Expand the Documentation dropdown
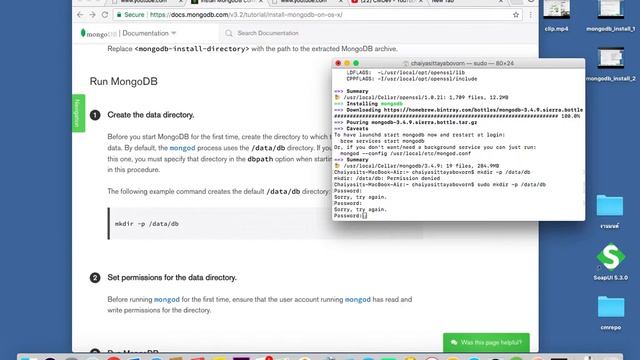Screen dimensions: 640x360 click(x=149, y=33)
